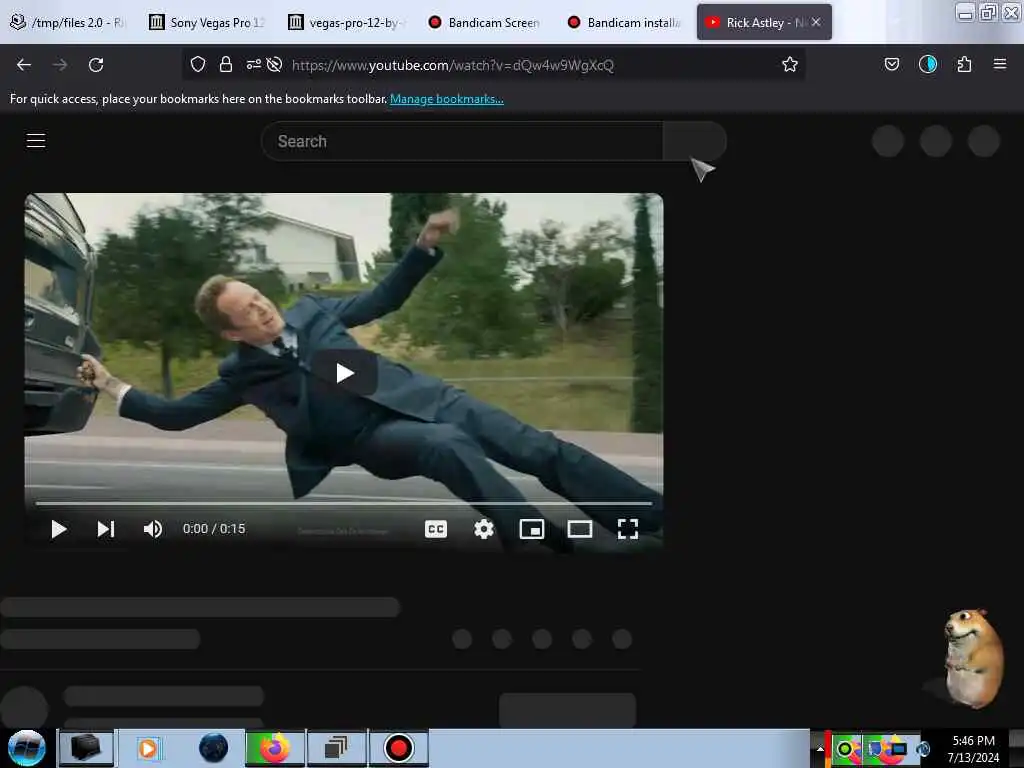Show hidden system tray icons
The height and width of the screenshot is (768, 1024).
point(820,749)
